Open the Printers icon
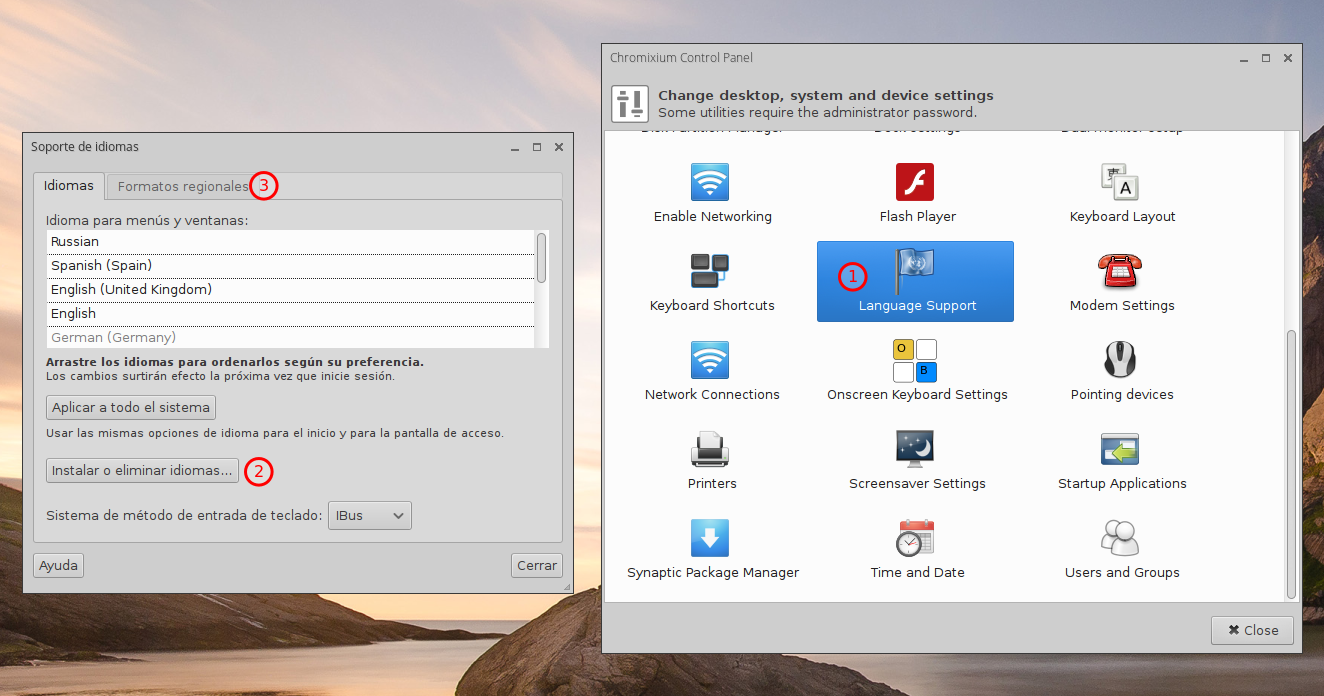The width and height of the screenshot is (1324, 696). click(x=710, y=450)
